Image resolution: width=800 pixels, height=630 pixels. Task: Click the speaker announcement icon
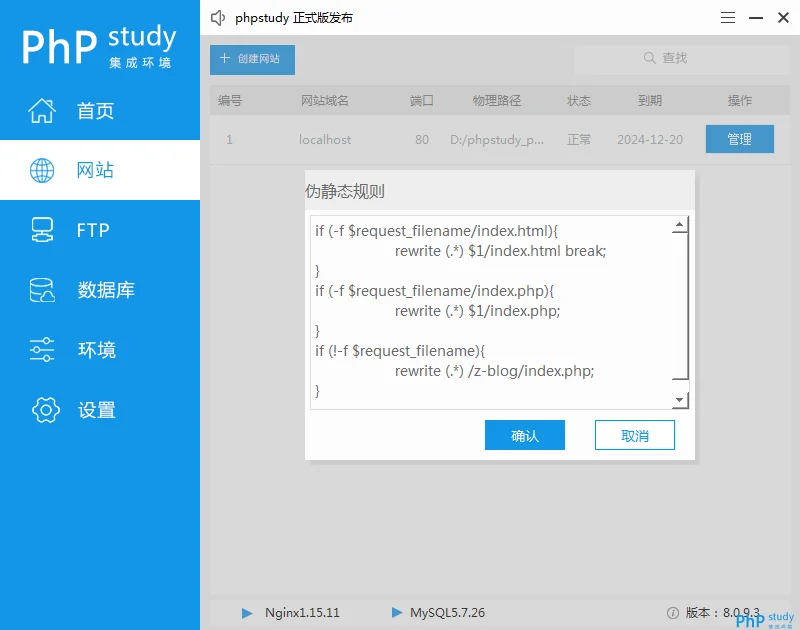point(218,18)
